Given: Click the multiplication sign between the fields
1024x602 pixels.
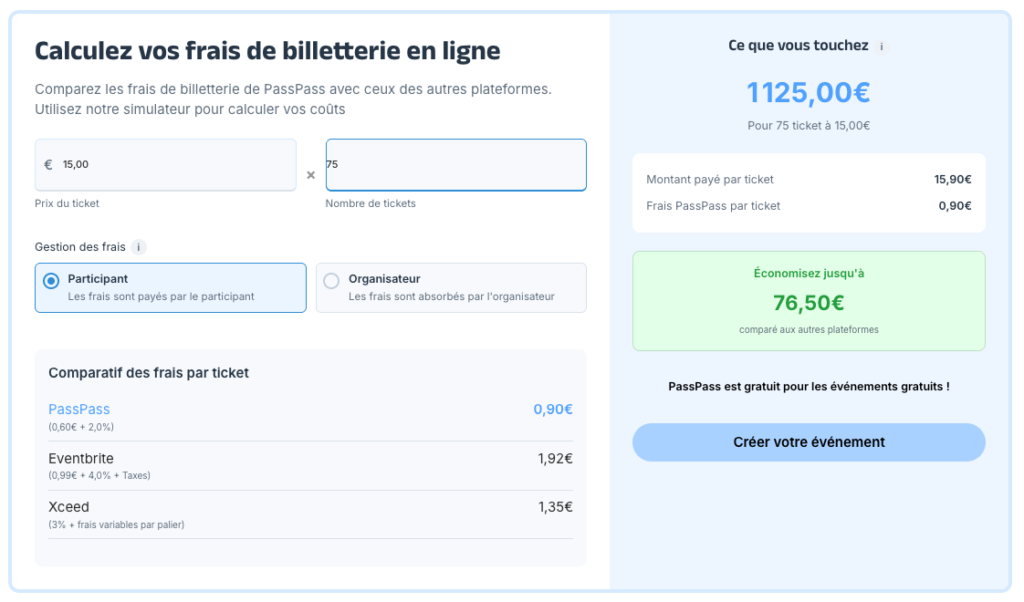Looking at the screenshot, I should pos(311,175).
